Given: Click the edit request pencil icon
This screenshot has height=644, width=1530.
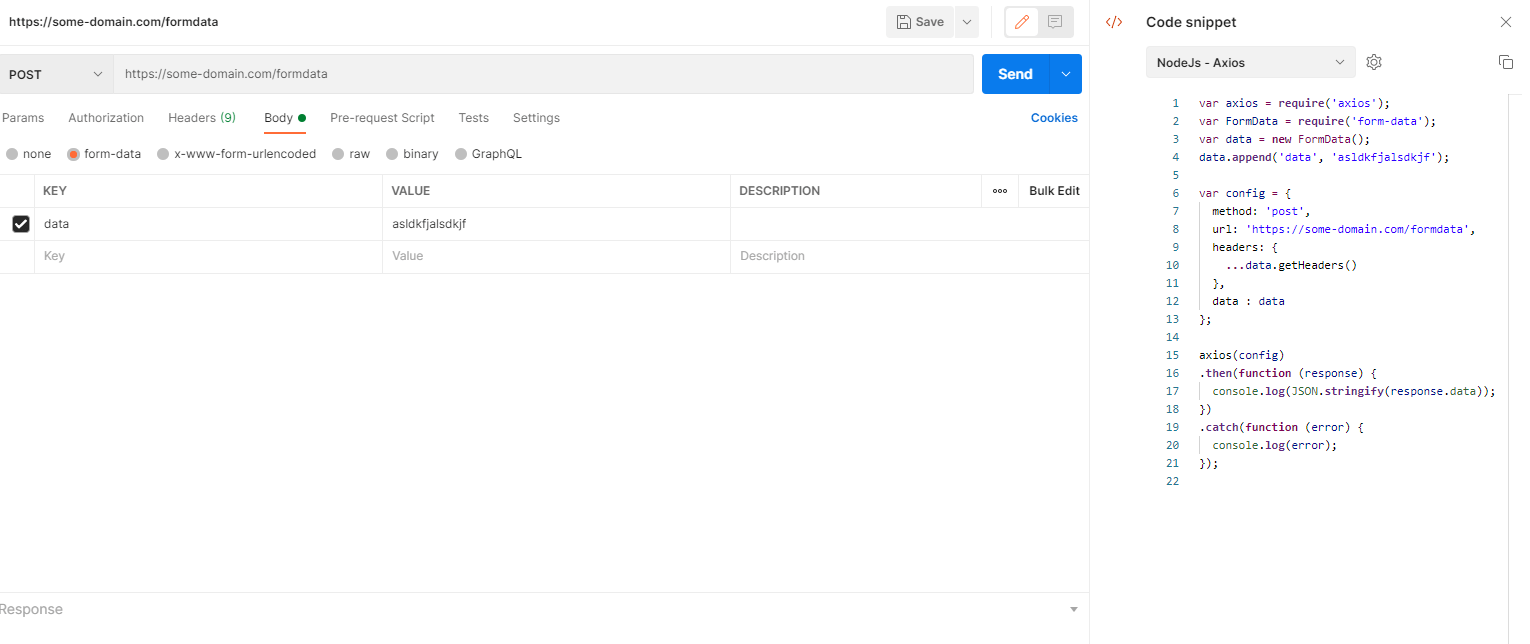Looking at the screenshot, I should [x=1019, y=22].
